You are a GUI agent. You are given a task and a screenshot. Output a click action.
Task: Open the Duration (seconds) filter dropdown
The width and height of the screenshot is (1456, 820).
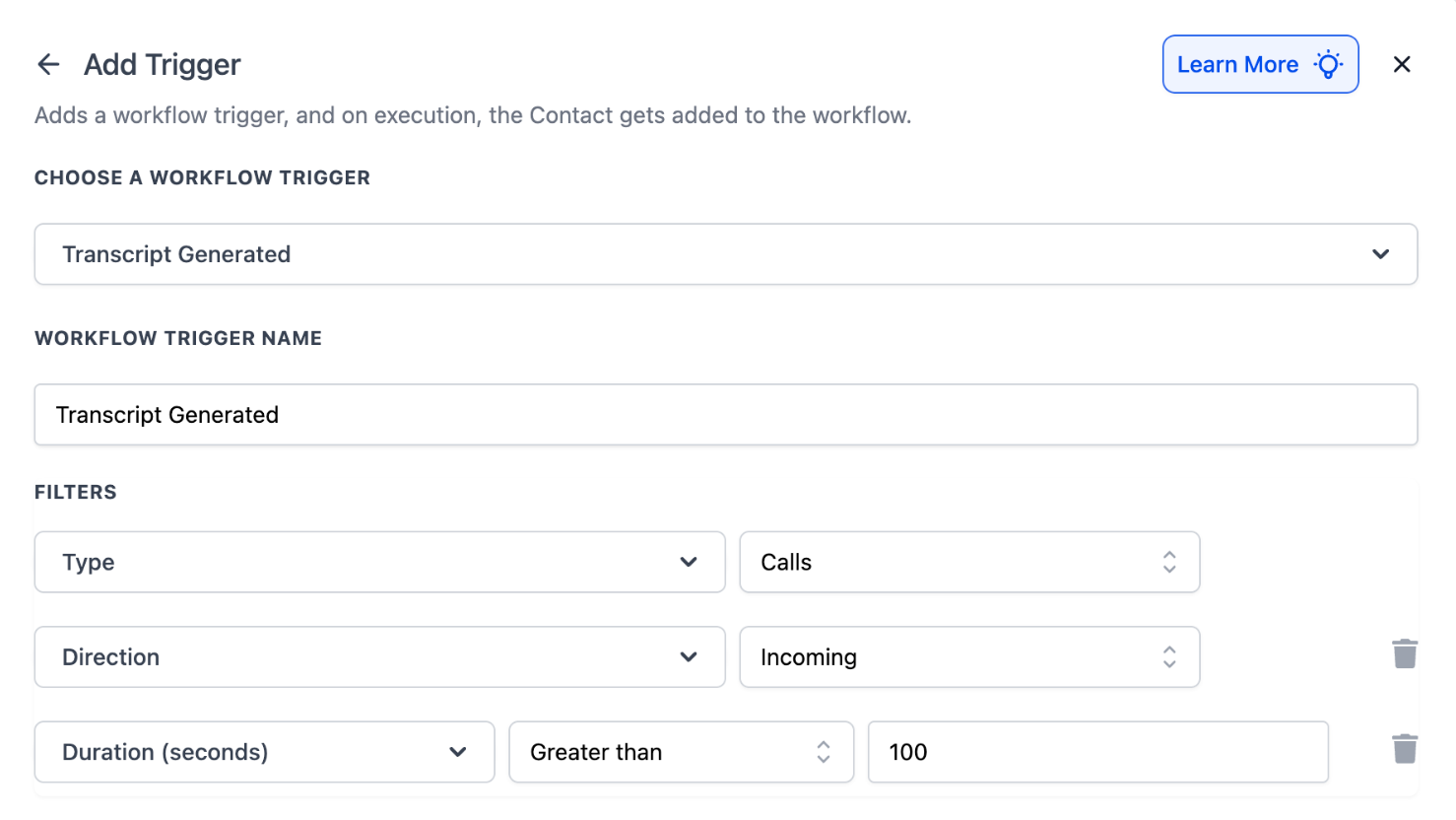[264, 752]
